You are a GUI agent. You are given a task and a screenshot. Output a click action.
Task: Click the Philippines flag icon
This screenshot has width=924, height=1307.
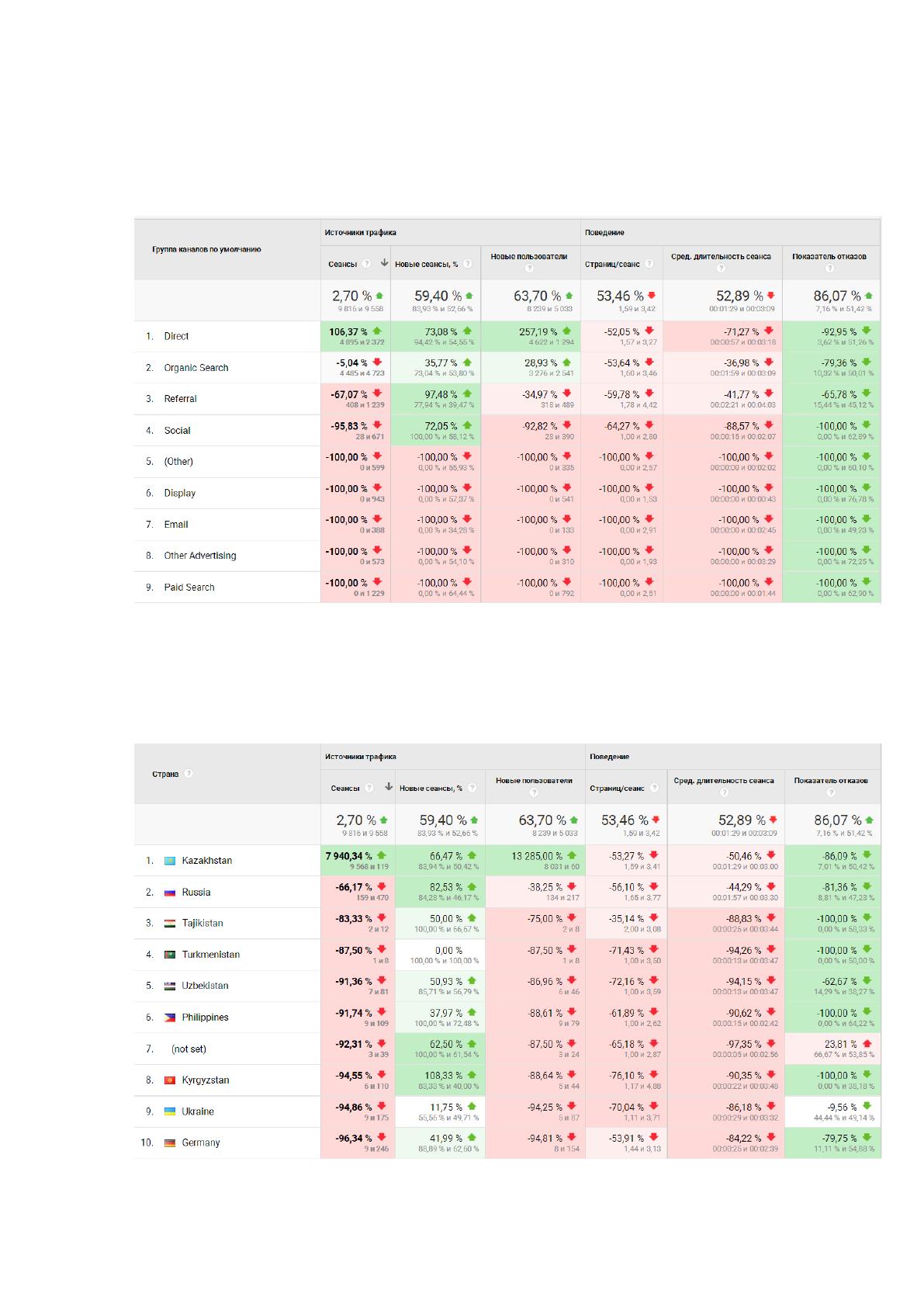pyautogui.click(x=170, y=1018)
